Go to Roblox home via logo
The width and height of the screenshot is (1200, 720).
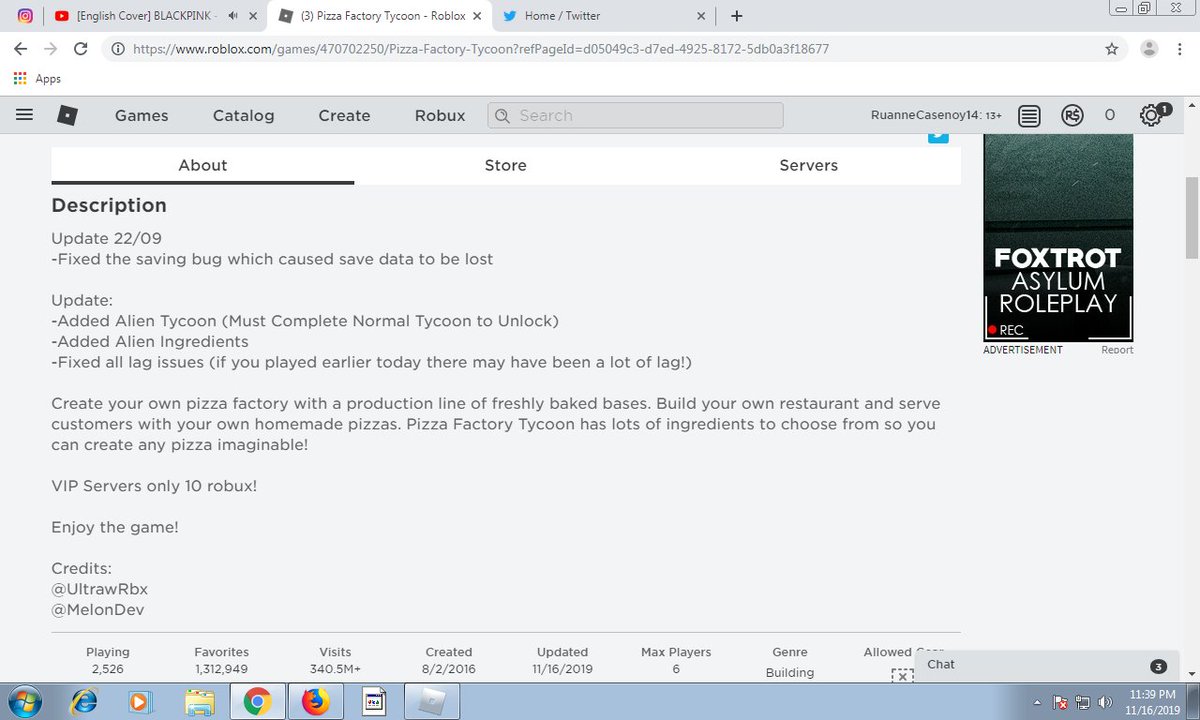click(67, 116)
